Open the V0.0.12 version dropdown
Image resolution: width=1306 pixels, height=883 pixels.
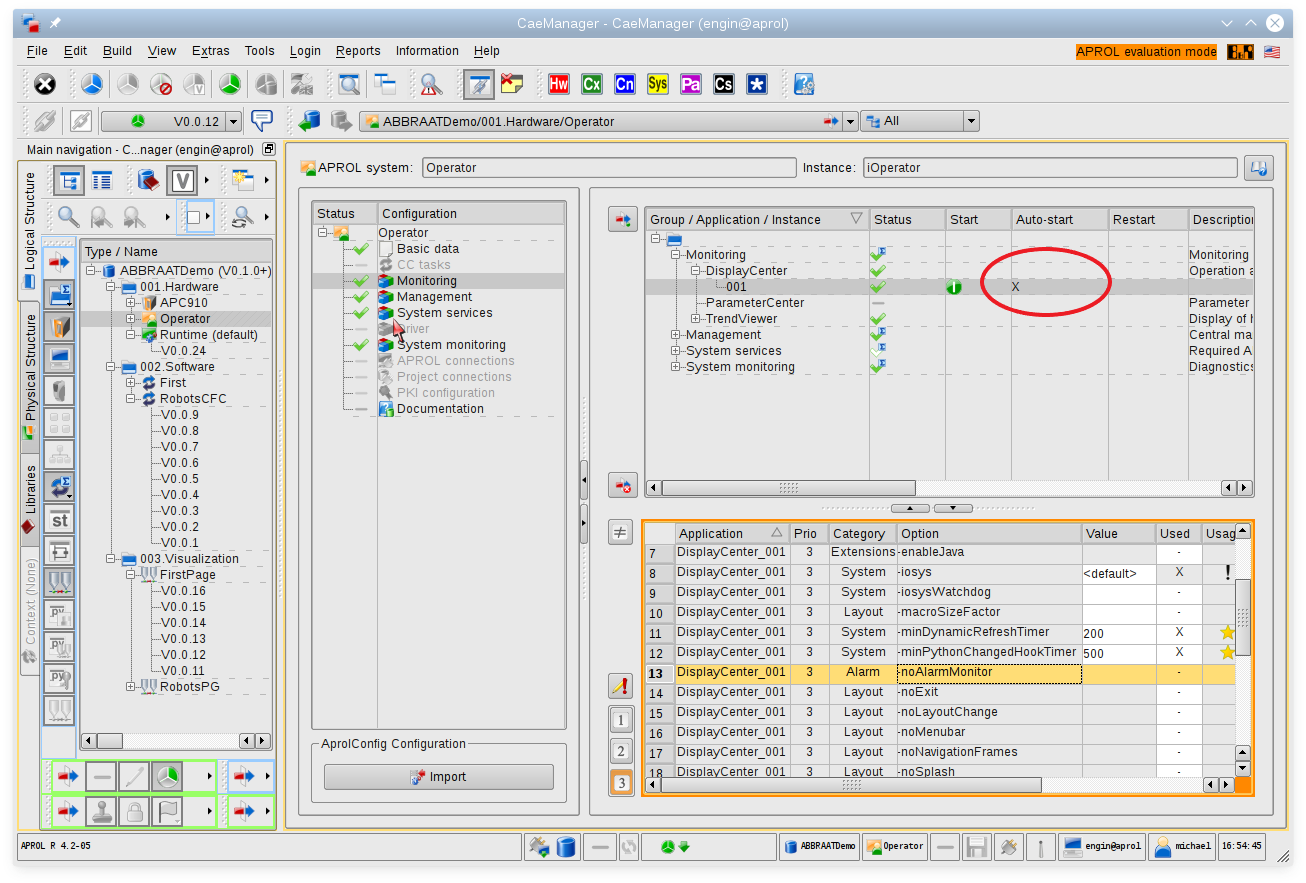click(x=233, y=121)
